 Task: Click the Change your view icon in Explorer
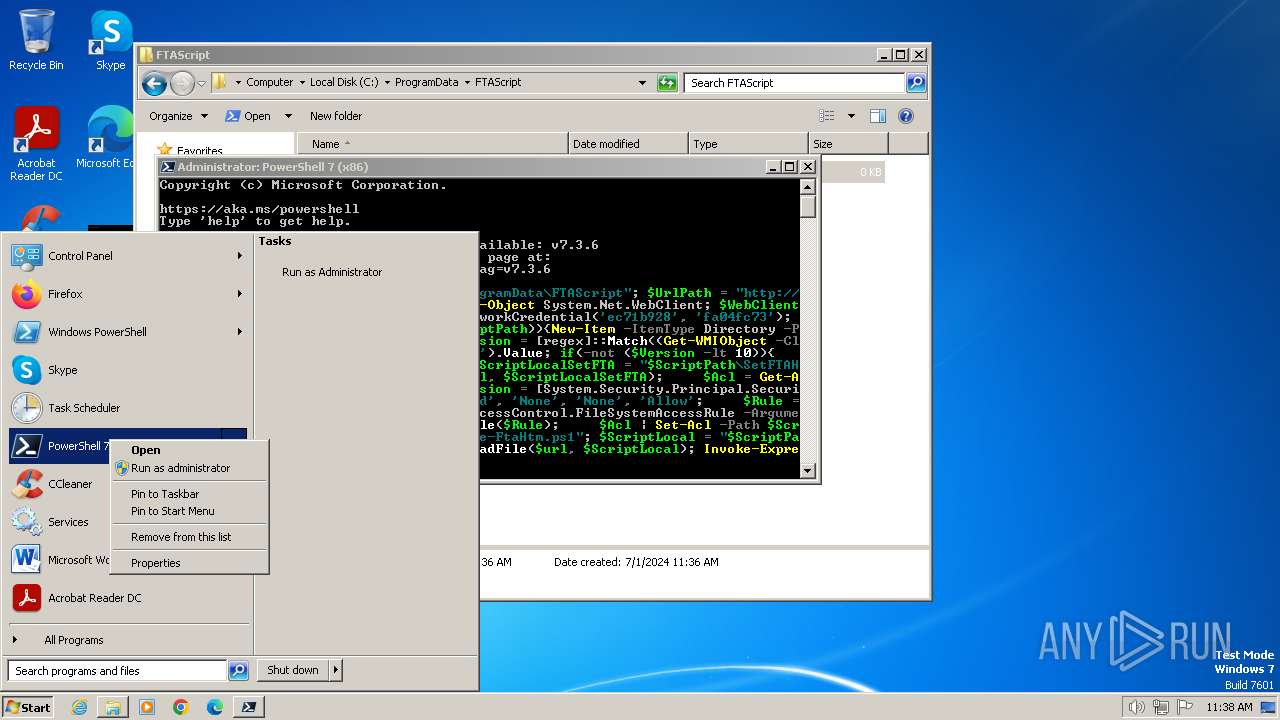point(827,116)
